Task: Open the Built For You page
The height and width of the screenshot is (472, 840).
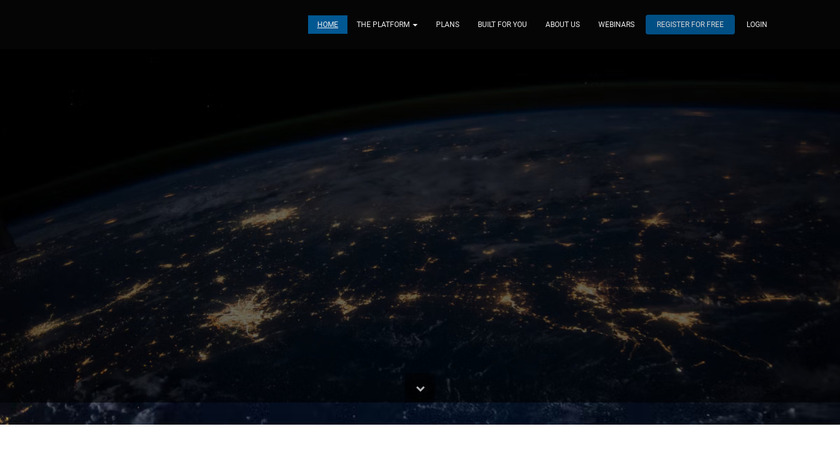Action: tap(502, 25)
